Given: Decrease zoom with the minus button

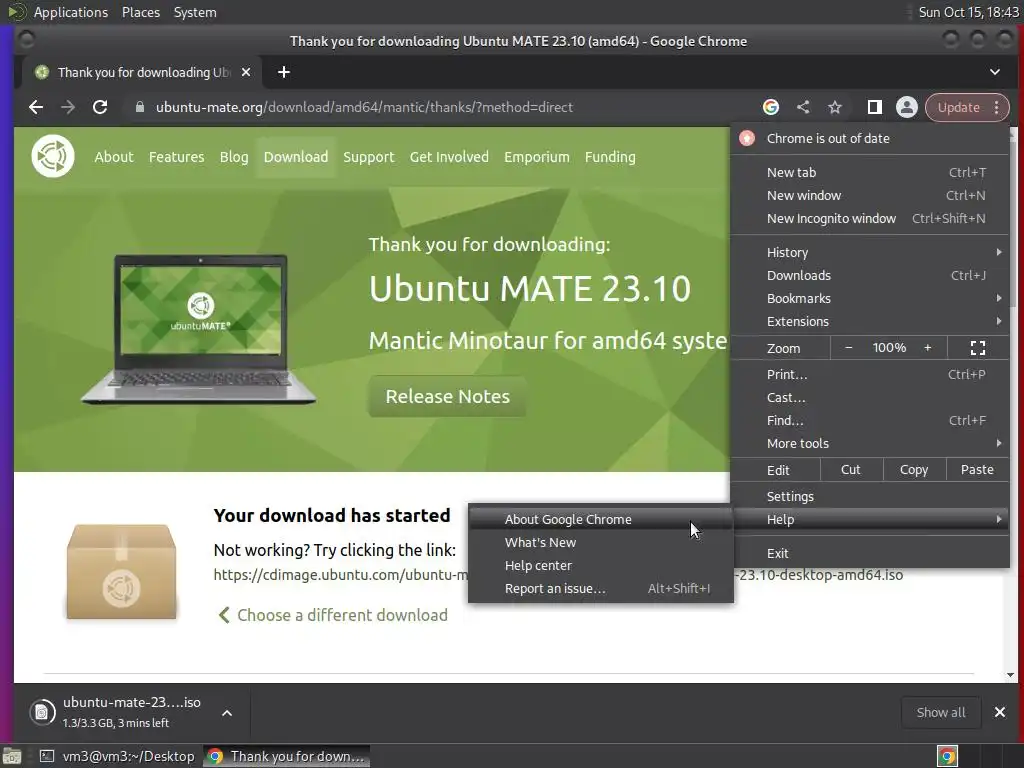Looking at the screenshot, I should pos(848,348).
